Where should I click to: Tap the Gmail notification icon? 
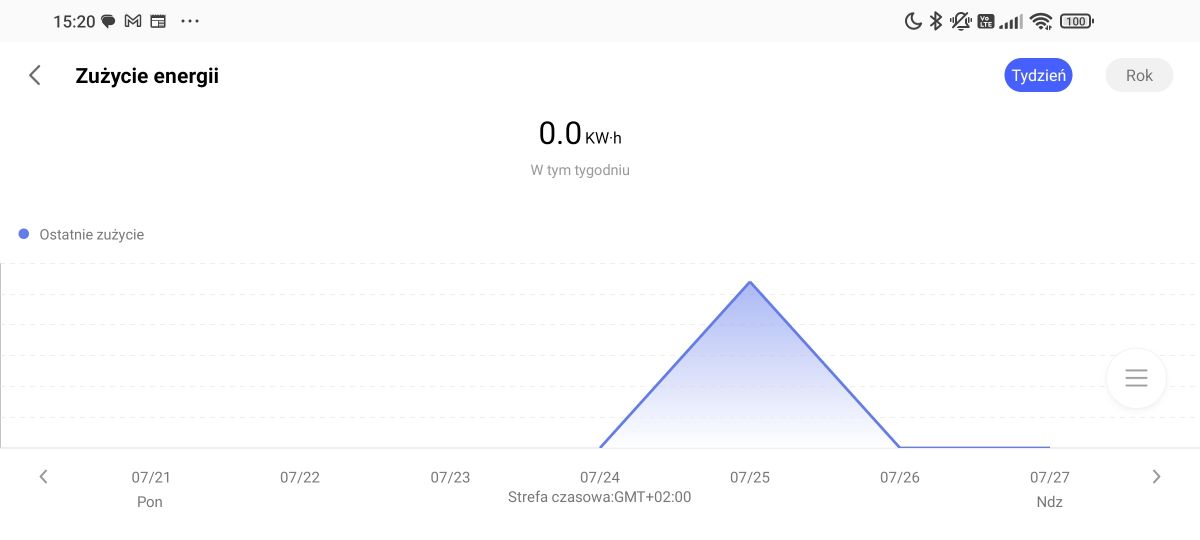133,21
